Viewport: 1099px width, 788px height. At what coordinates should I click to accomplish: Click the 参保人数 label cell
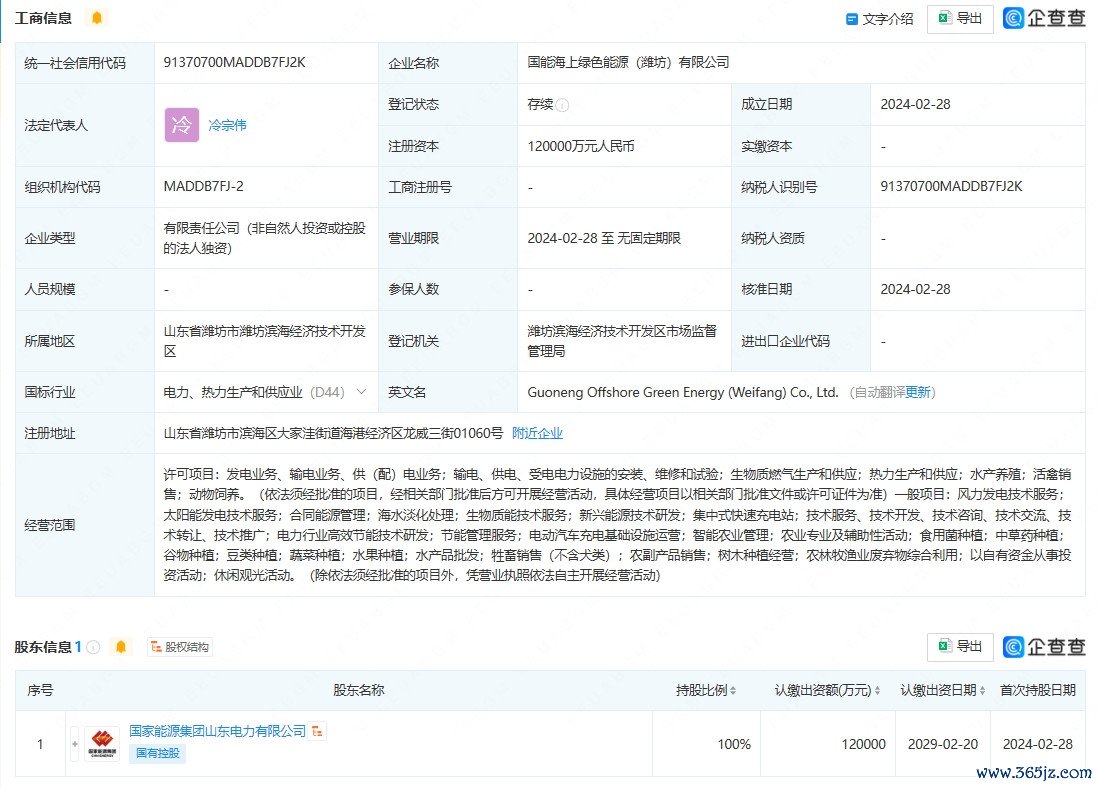448,290
